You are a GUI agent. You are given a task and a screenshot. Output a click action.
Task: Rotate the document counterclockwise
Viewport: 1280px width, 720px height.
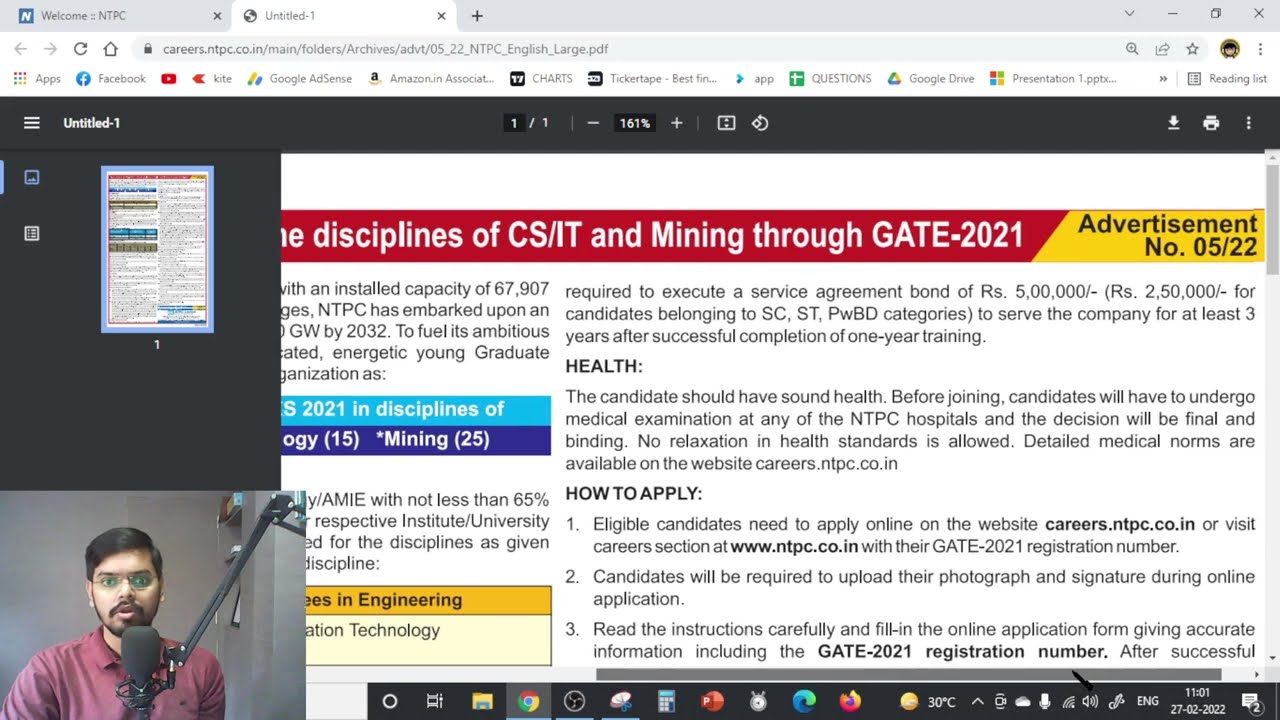click(760, 123)
